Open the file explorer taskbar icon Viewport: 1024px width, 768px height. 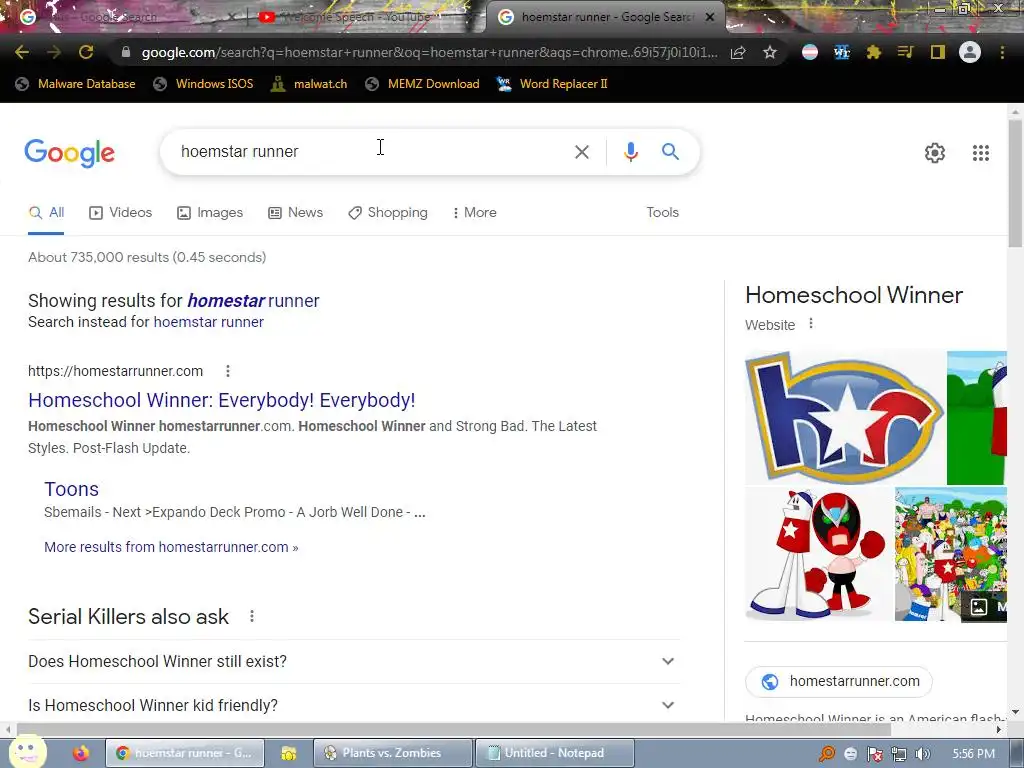tap(288, 753)
